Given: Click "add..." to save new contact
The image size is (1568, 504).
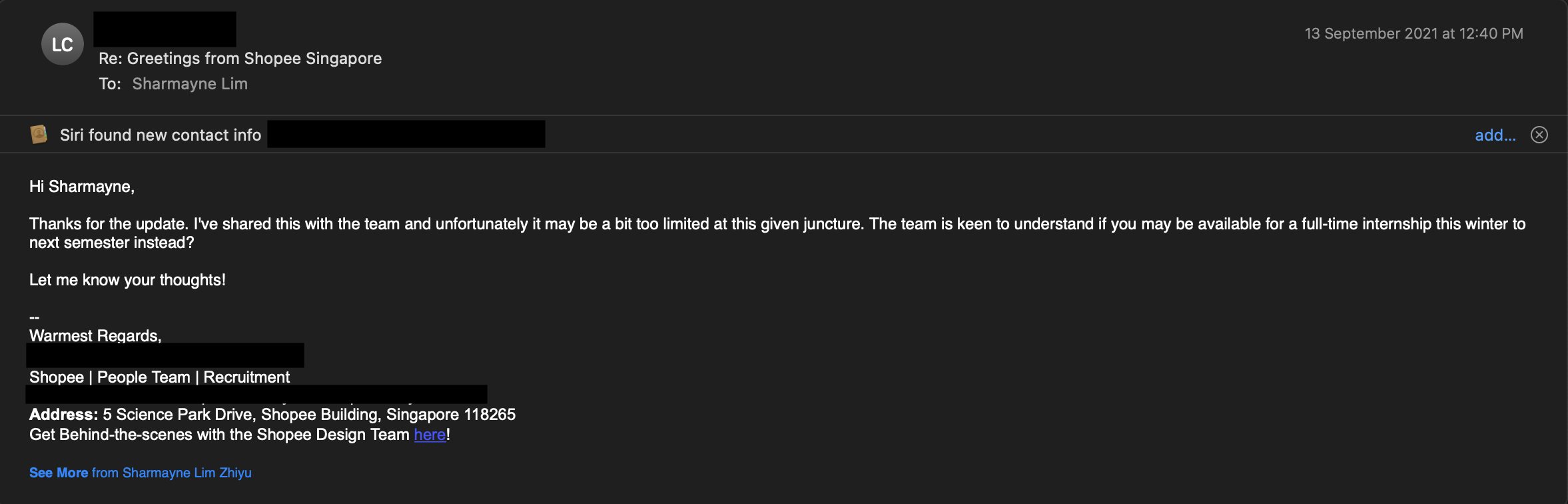Looking at the screenshot, I should point(1495,135).
